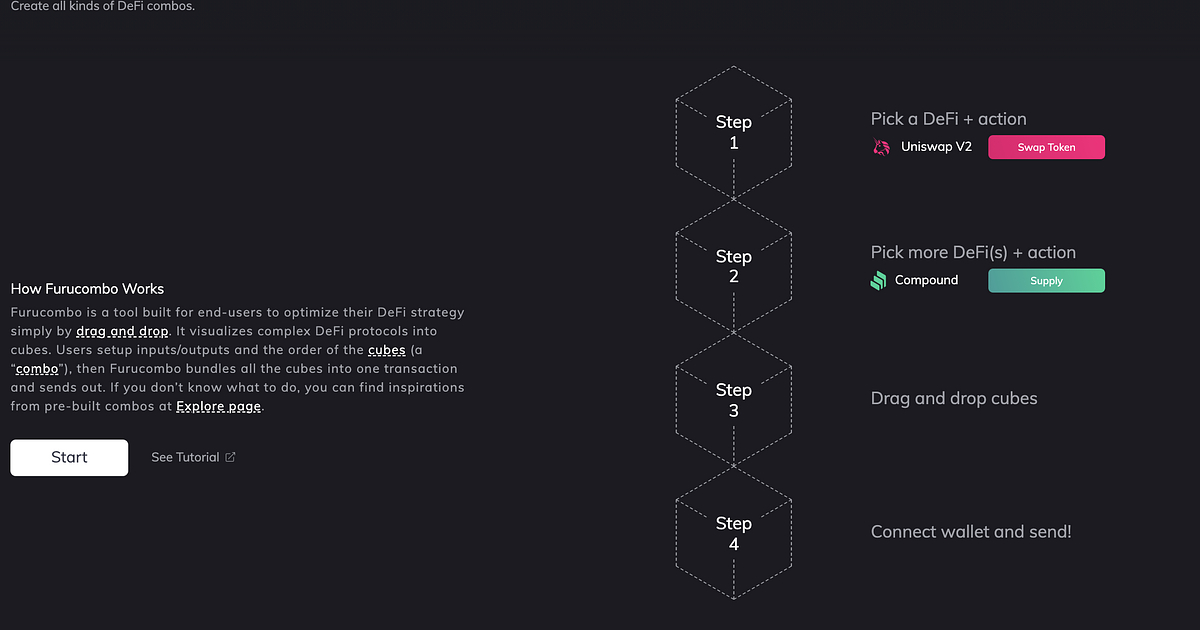Click the "How Furucombo Works" heading
This screenshot has width=1200, height=630.
tap(87, 289)
